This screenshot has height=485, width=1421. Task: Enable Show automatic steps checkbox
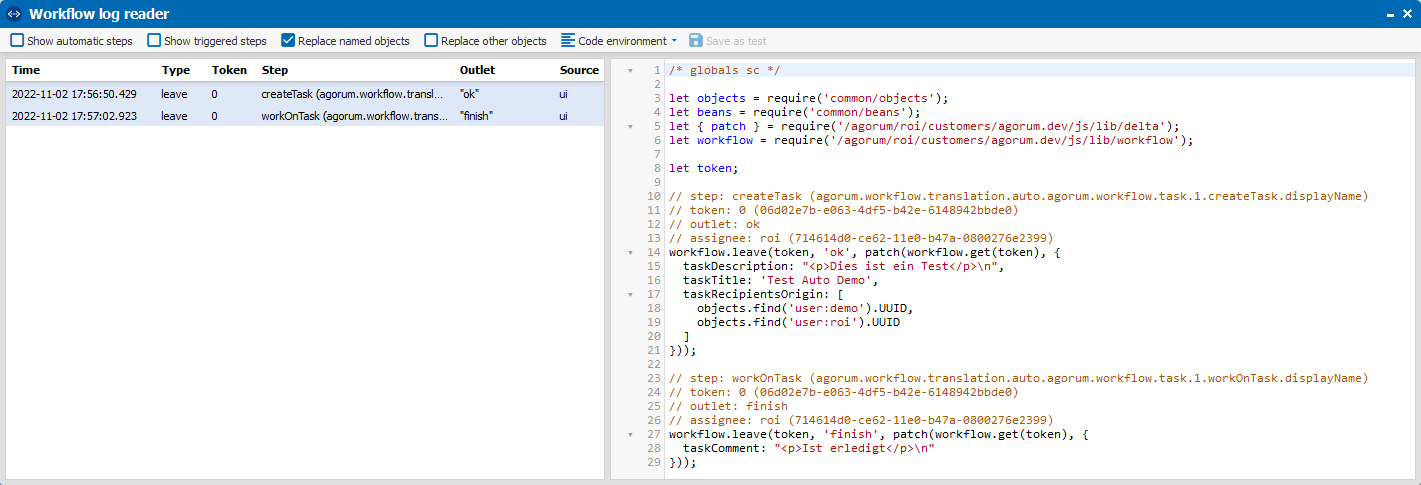pos(18,41)
